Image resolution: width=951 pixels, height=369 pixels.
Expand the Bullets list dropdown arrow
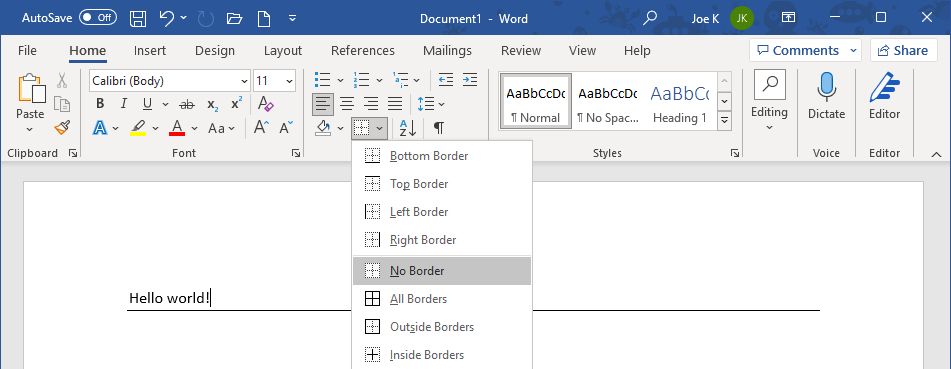click(340, 80)
